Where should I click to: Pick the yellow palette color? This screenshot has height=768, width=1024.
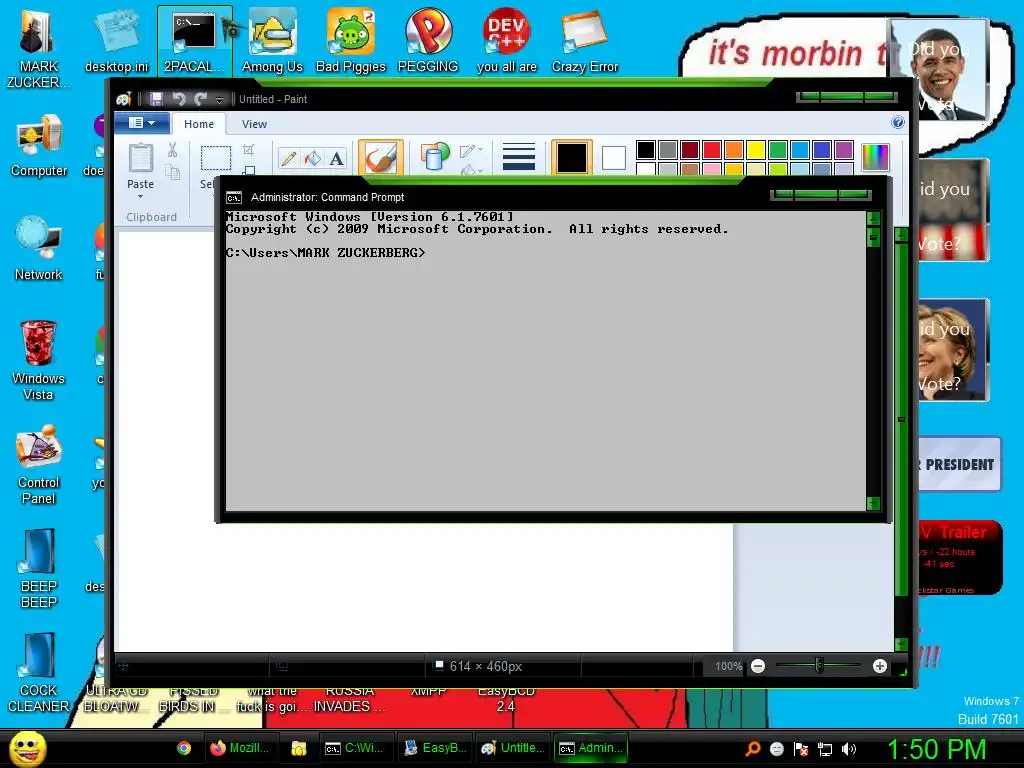[756, 150]
